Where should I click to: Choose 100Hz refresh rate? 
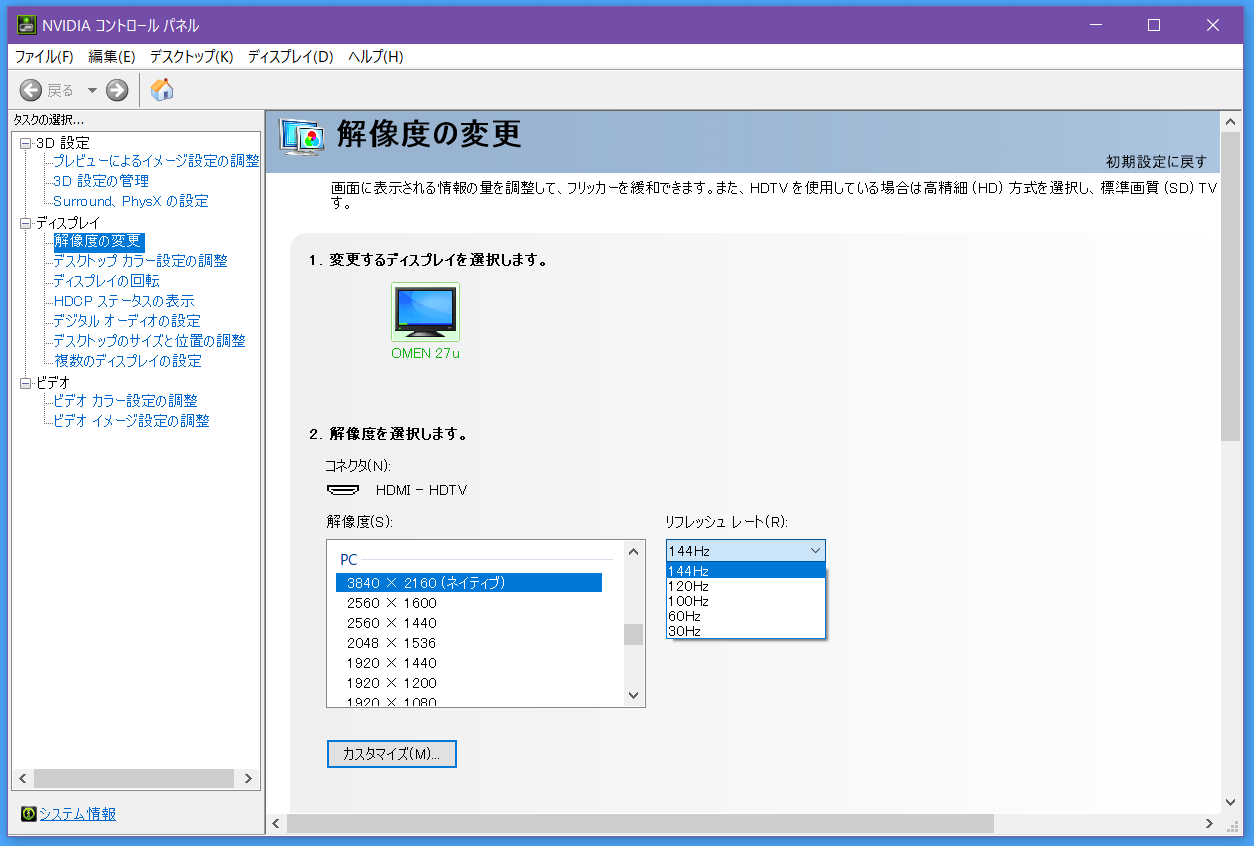746,601
